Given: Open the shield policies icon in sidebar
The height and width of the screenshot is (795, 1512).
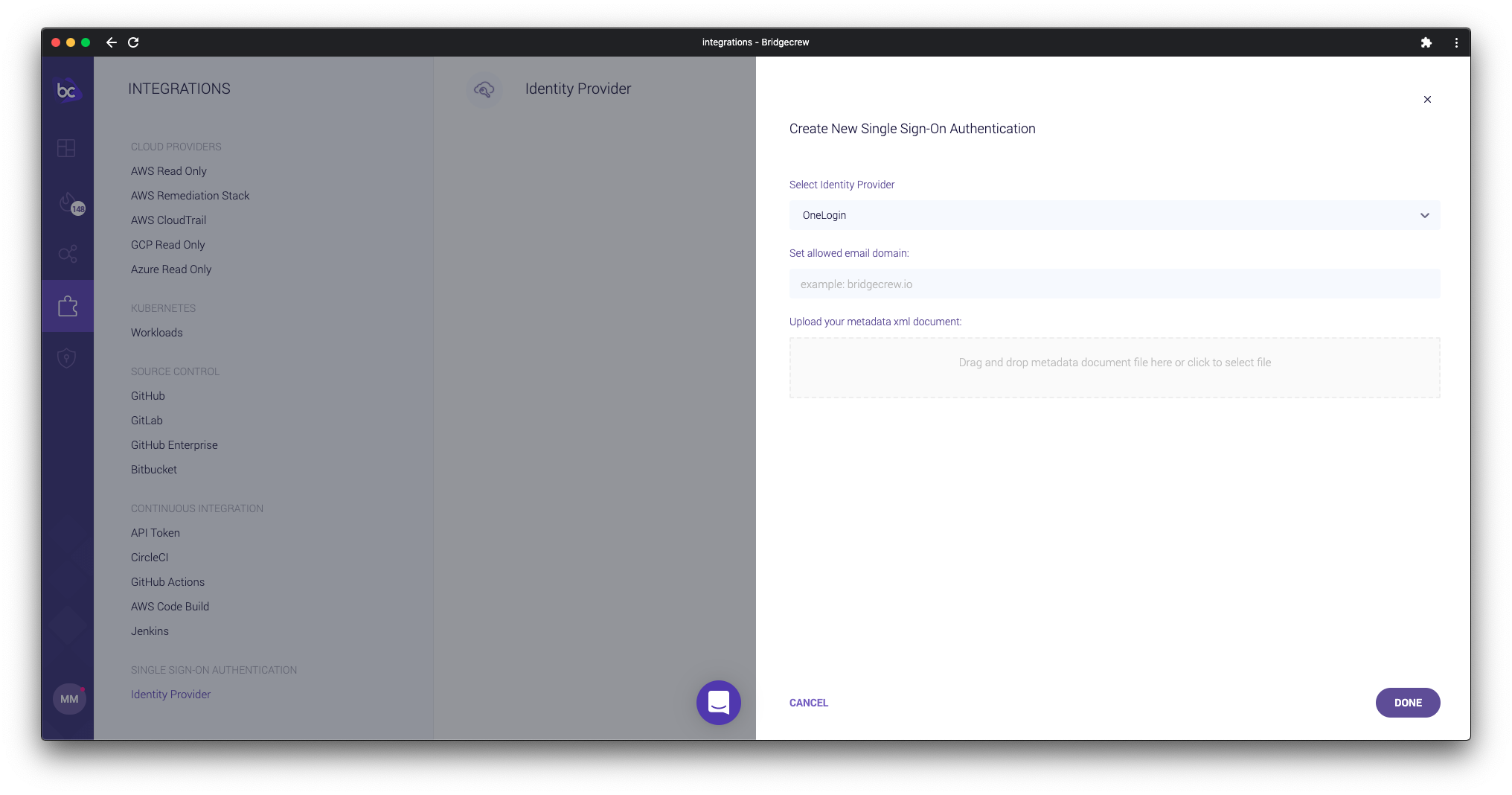Looking at the screenshot, I should (67, 358).
